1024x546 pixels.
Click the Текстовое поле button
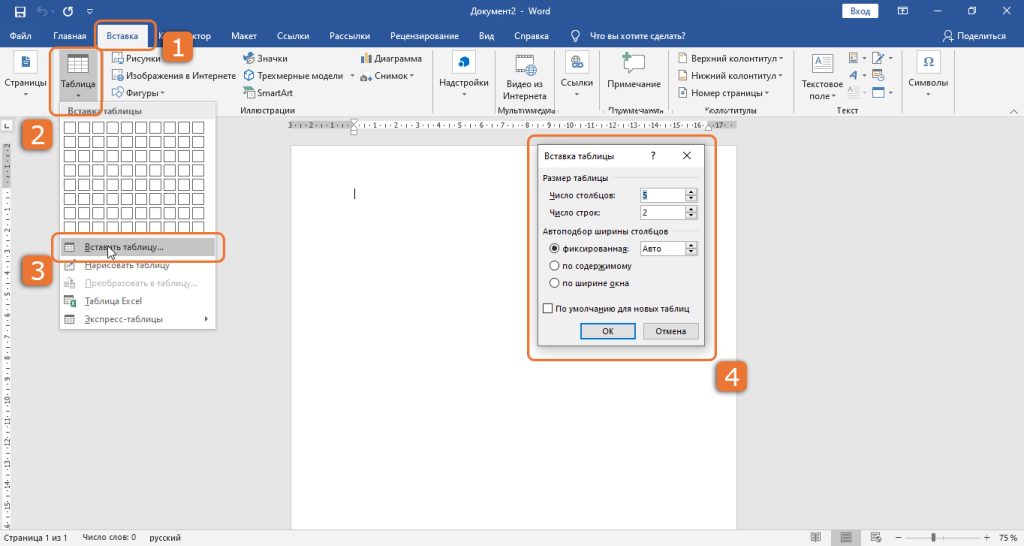coord(822,77)
